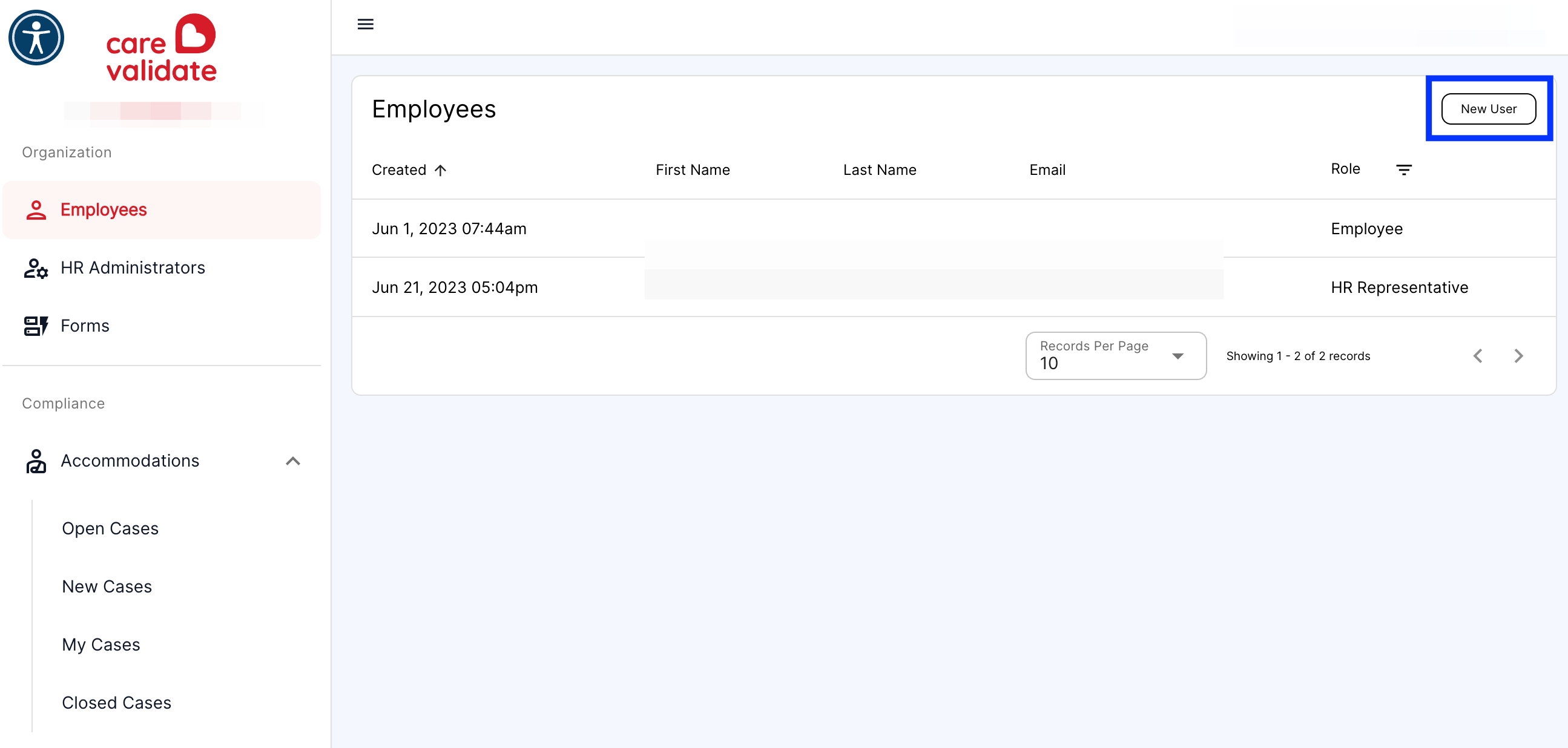Image resolution: width=1568 pixels, height=748 pixels.
Task: Toggle the Created sort arrow
Action: pyautogui.click(x=440, y=171)
